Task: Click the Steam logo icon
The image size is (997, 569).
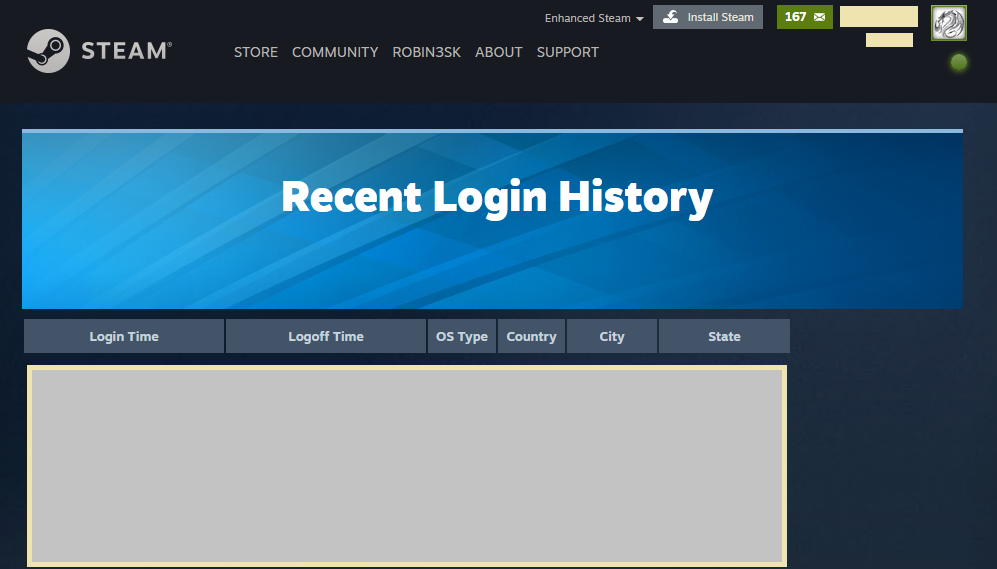Action: click(48, 51)
